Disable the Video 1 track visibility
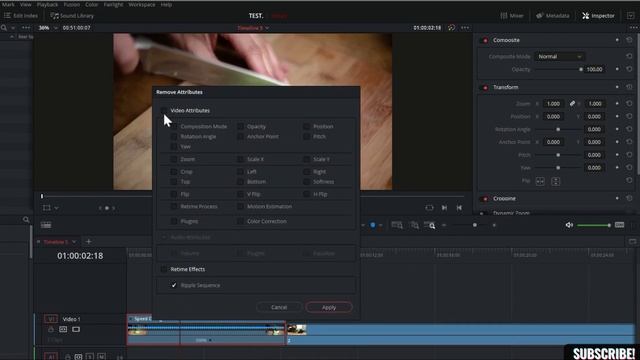This screenshot has width=640, height=360. tap(76, 329)
